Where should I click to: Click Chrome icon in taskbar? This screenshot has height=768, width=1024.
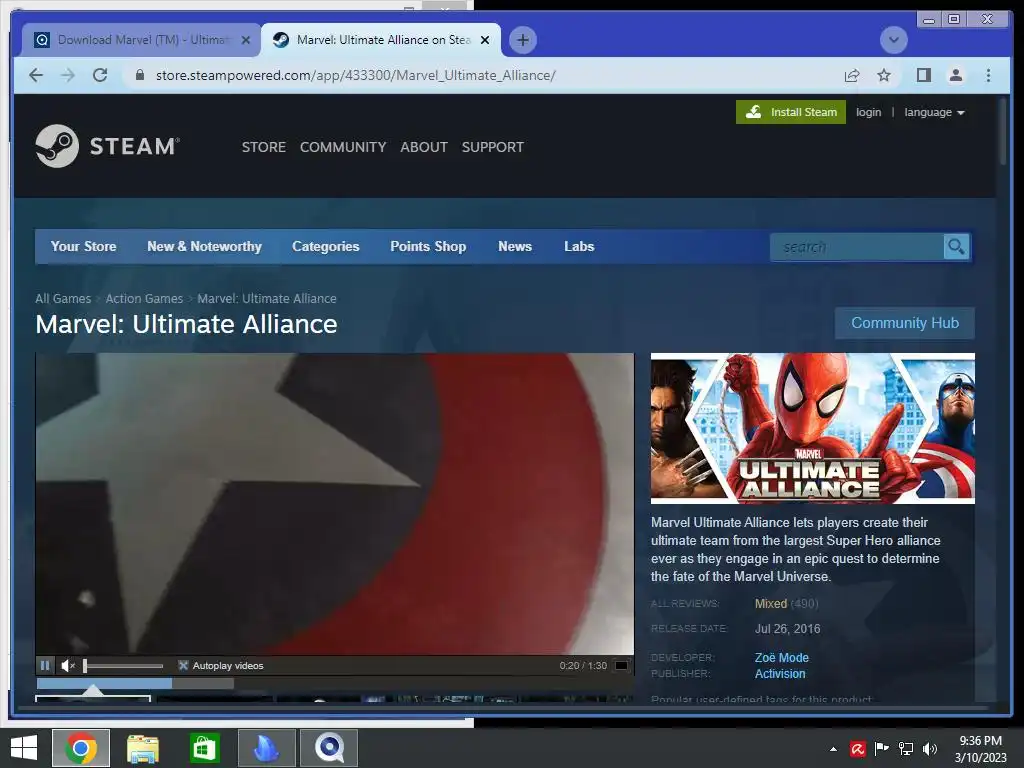(81, 748)
